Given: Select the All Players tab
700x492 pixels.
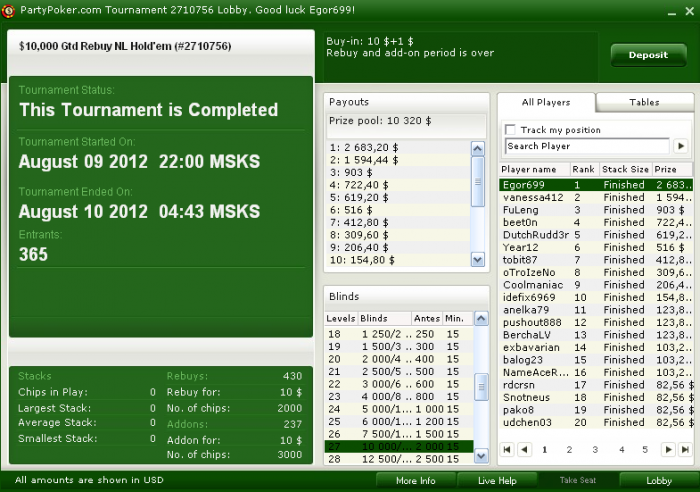Looking at the screenshot, I should [x=546, y=102].
